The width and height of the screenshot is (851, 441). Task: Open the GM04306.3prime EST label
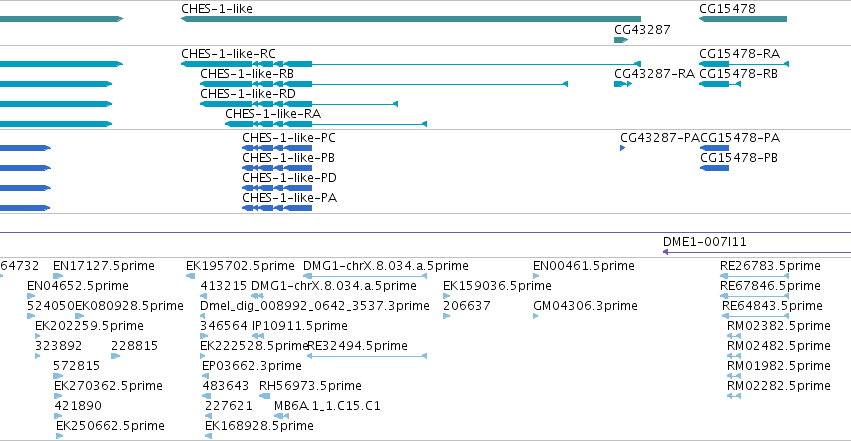[585, 306]
